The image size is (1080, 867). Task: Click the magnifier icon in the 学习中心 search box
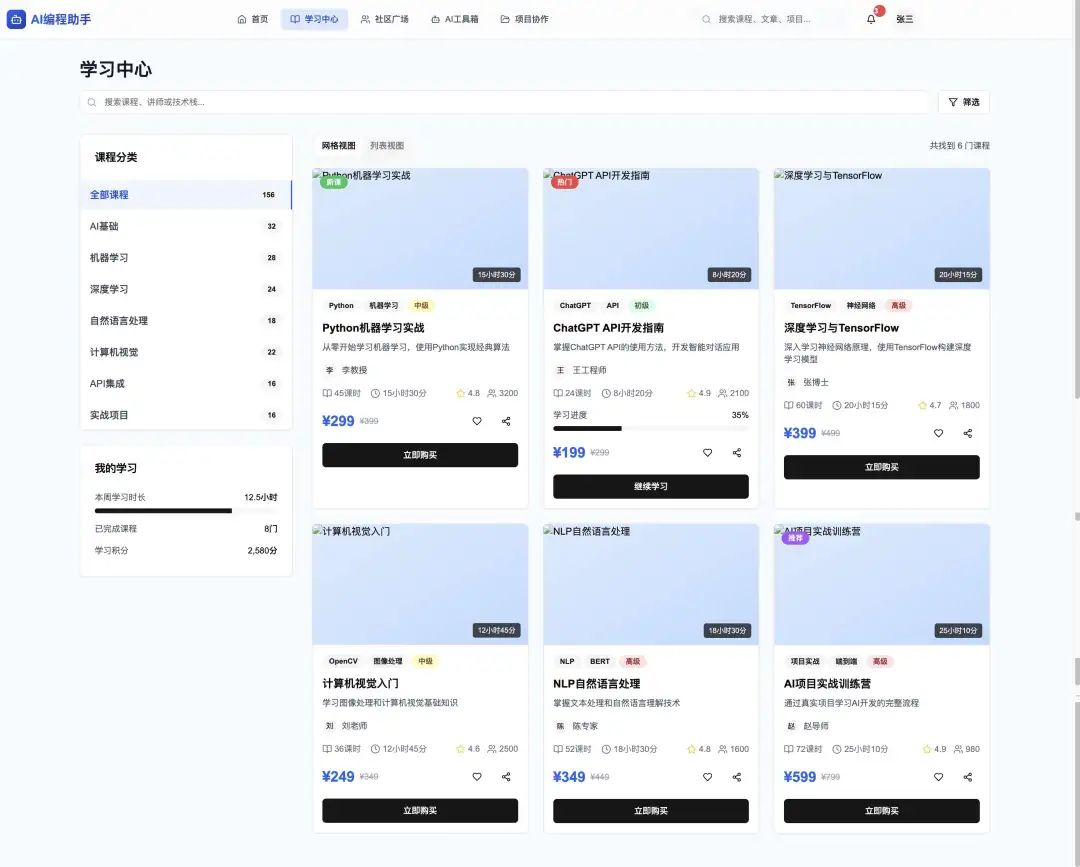coord(92,102)
